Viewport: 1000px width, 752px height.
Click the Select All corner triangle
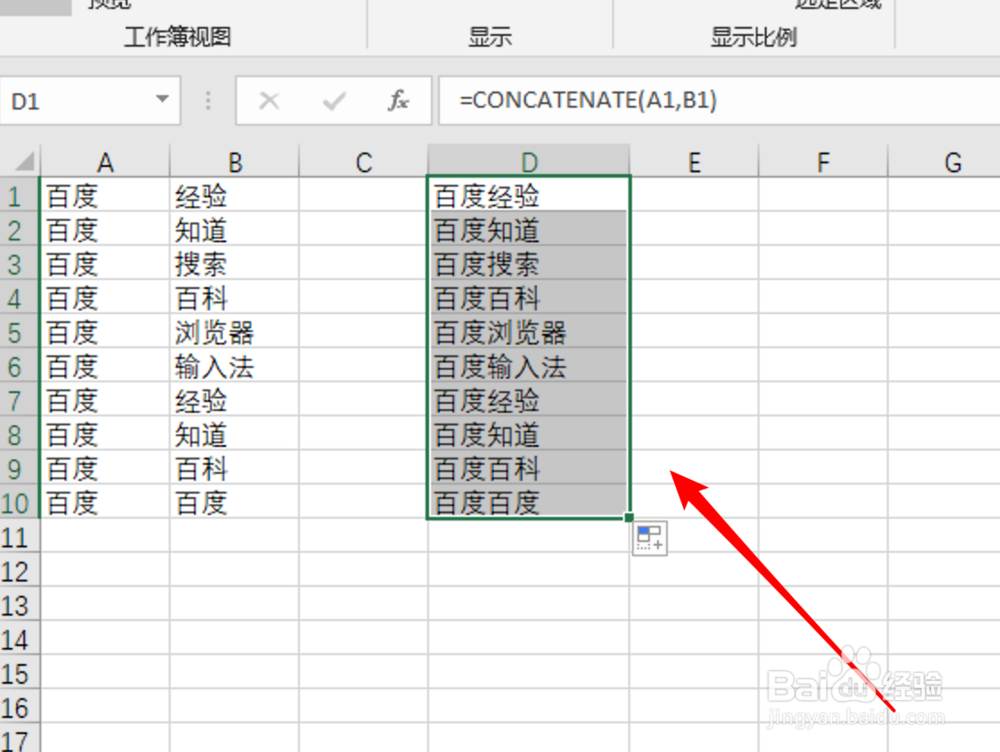22,161
